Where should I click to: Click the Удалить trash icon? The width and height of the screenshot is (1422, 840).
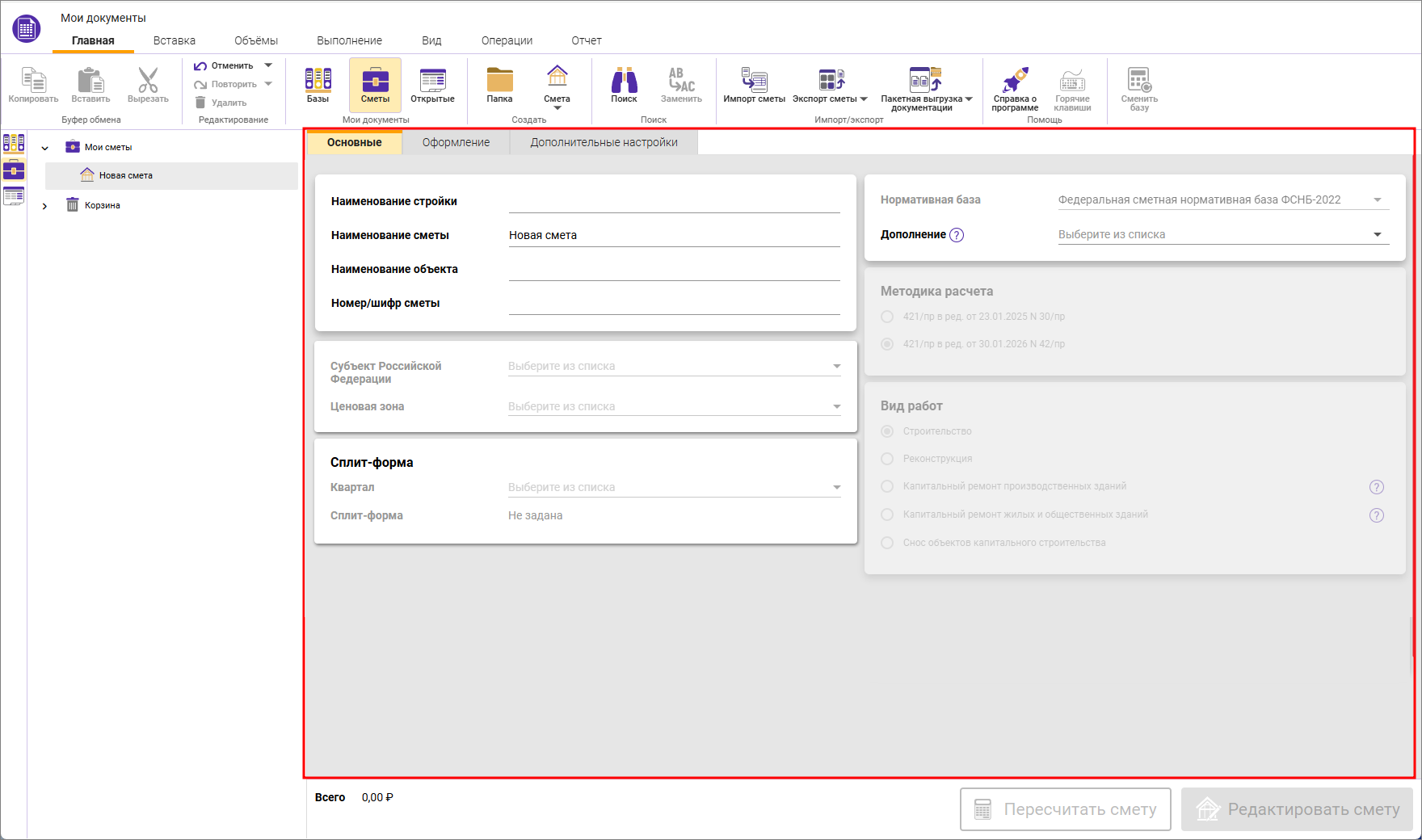coord(200,103)
